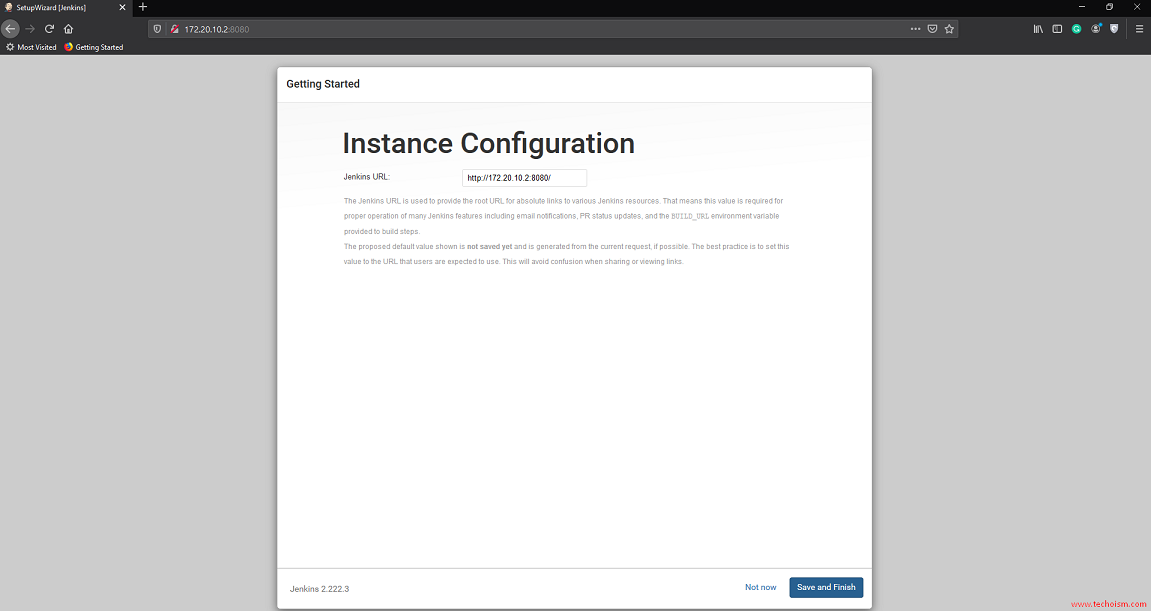Reload the page with the refresh icon

tap(49, 29)
